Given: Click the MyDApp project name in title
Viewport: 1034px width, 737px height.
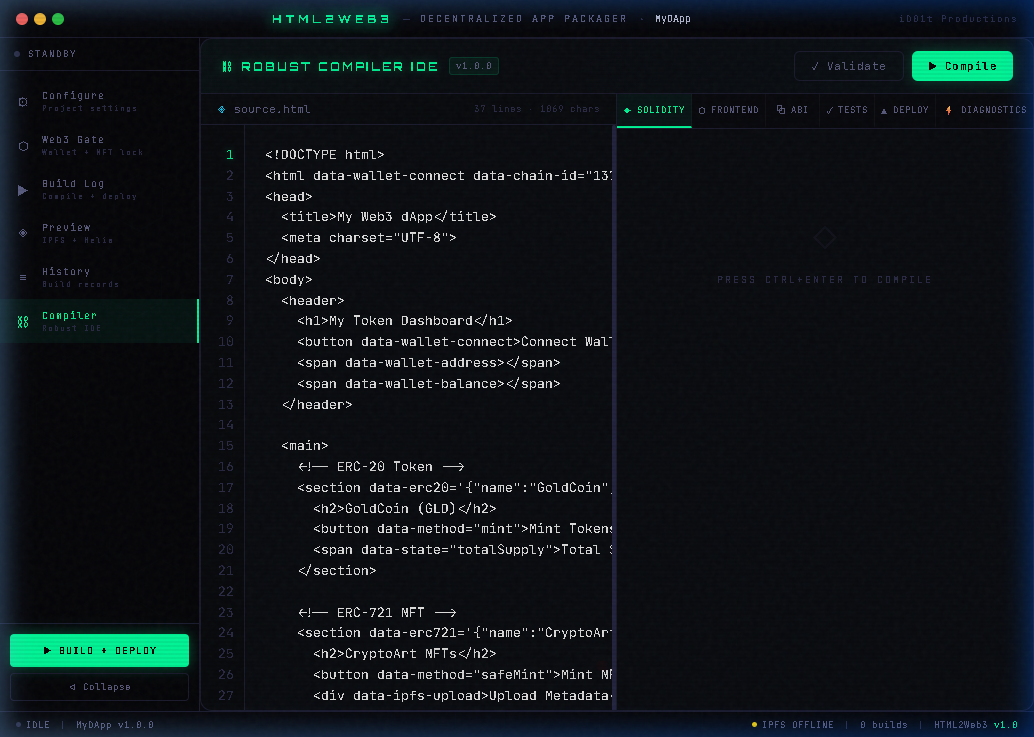Looking at the screenshot, I should coord(673,19).
